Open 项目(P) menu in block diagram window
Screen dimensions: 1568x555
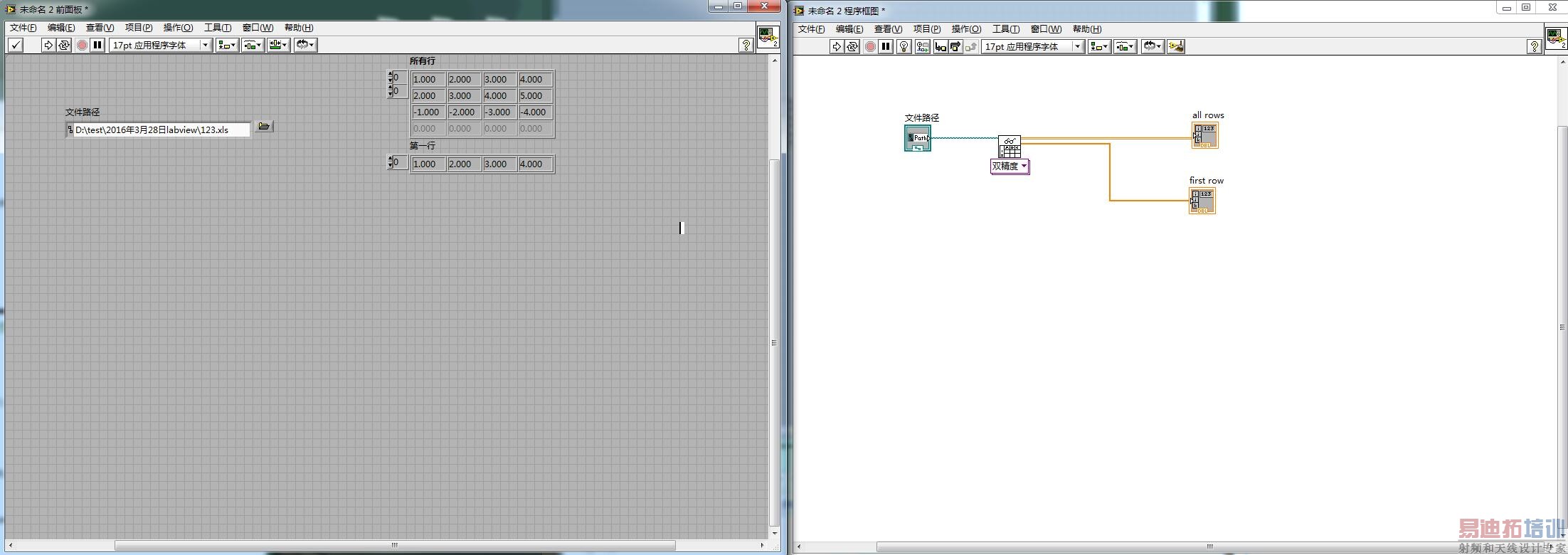(927, 29)
